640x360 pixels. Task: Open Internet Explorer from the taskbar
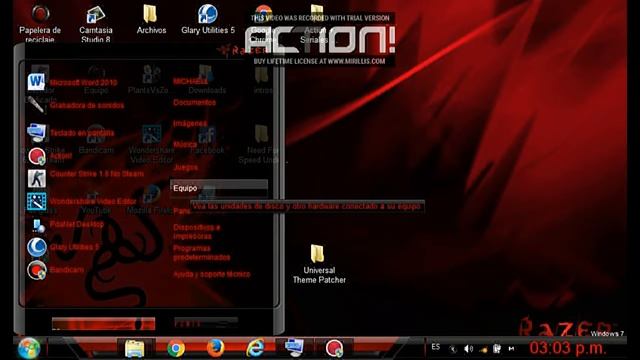pyautogui.click(x=255, y=348)
